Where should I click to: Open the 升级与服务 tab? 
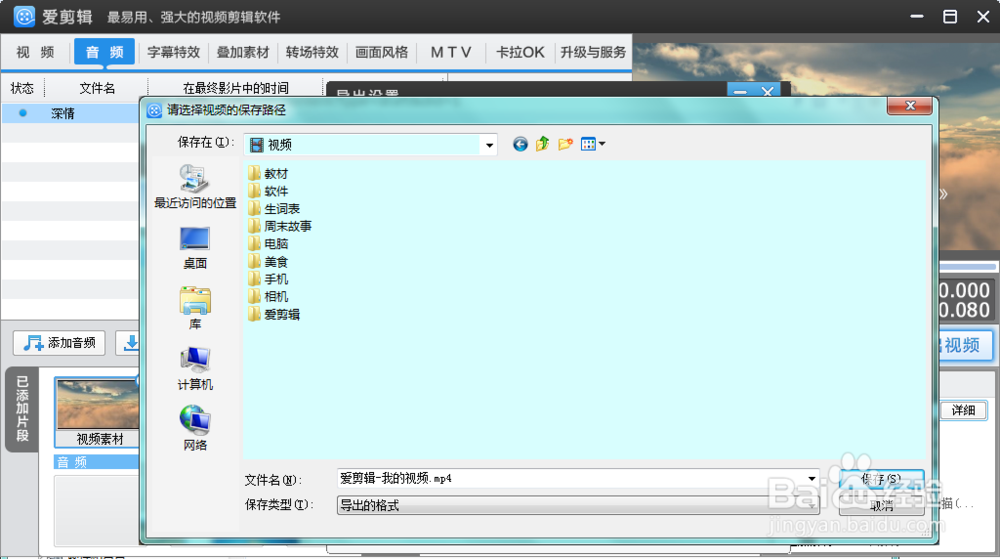[593, 52]
